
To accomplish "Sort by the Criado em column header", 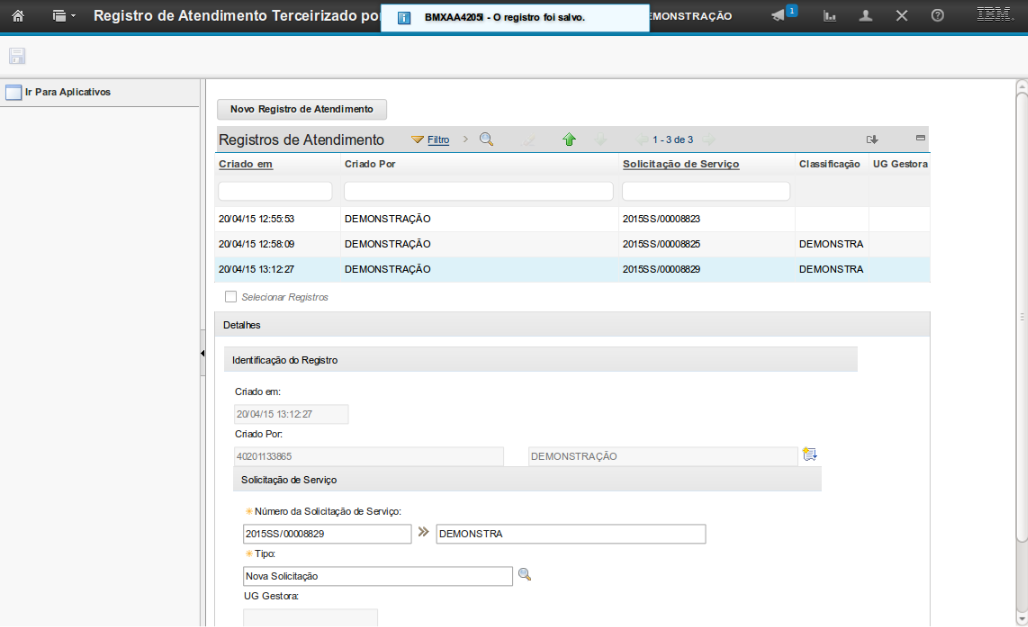I will coord(246,164).
